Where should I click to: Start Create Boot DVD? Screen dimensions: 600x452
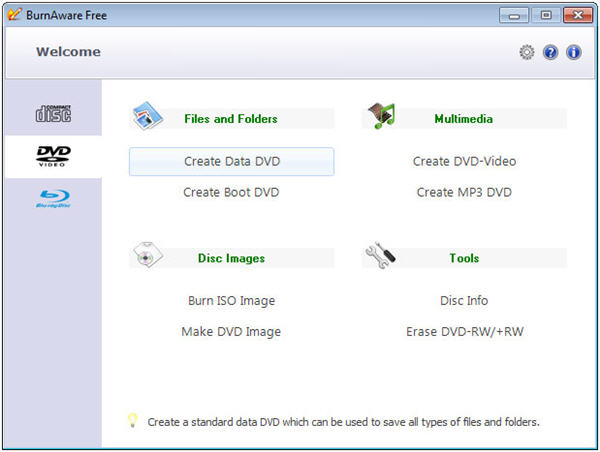[231, 192]
